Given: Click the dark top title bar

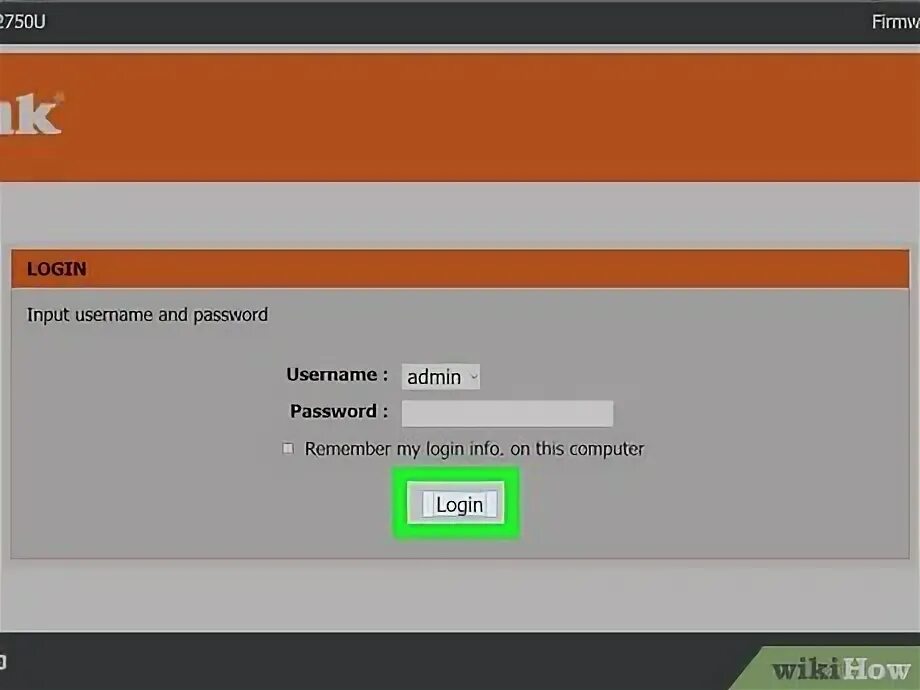Looking at the screenshot, I should tap(460, 22).
